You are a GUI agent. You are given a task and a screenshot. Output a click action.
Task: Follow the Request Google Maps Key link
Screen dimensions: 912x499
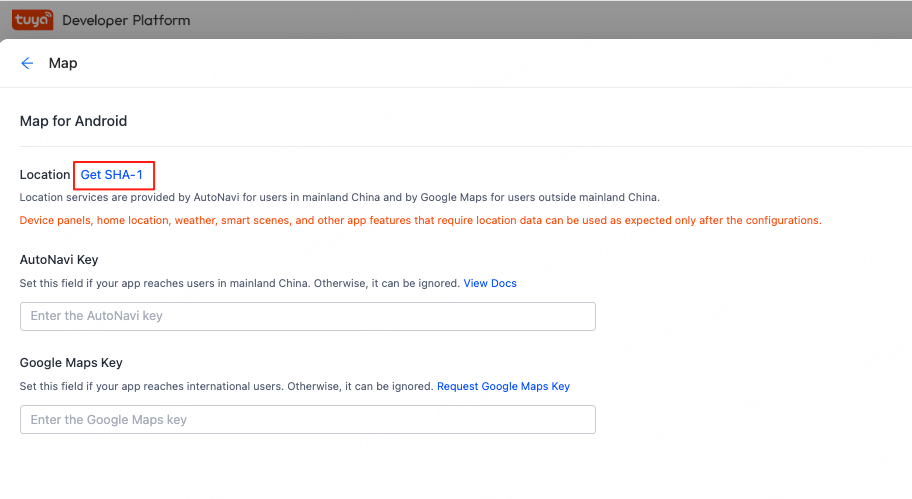click(503, 386)
